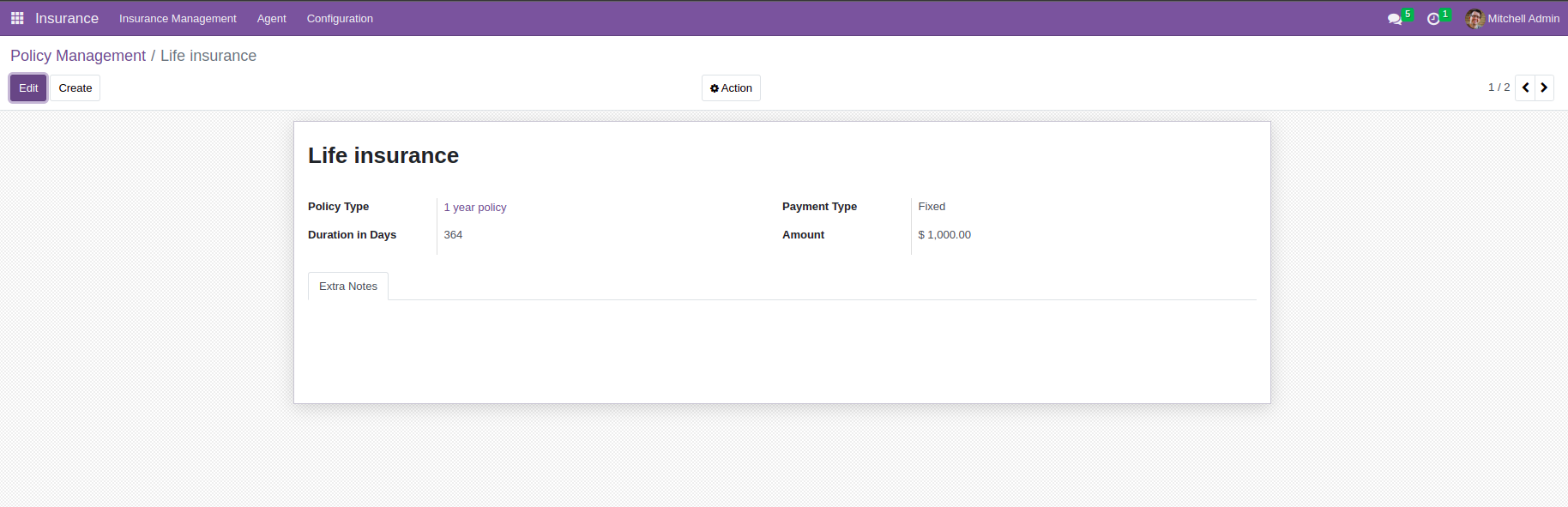Open the Insurance Management menu
Image resolution: width=1568 pixels, height=507 pixels.
point(178,19)
